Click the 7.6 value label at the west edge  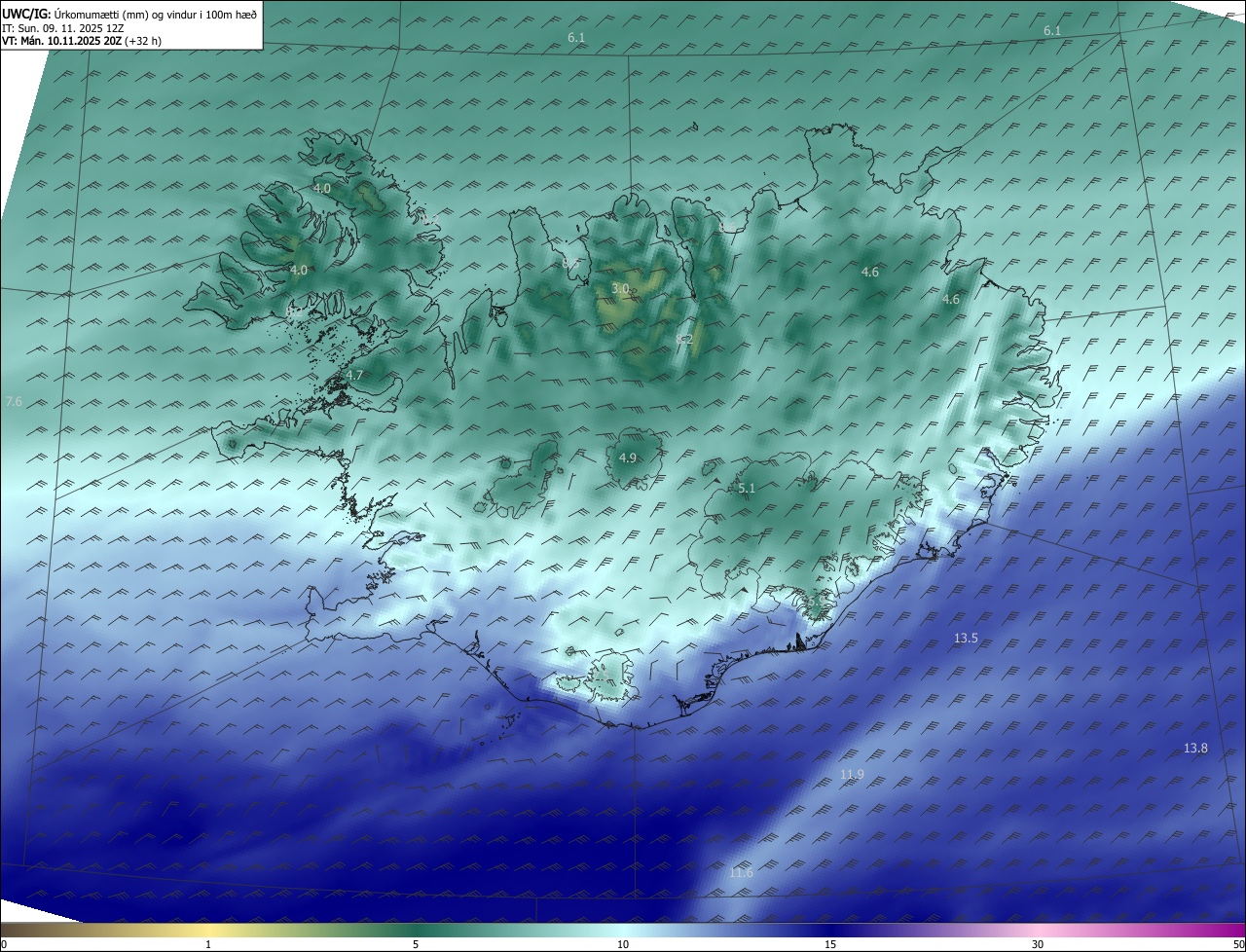[14, 402]
